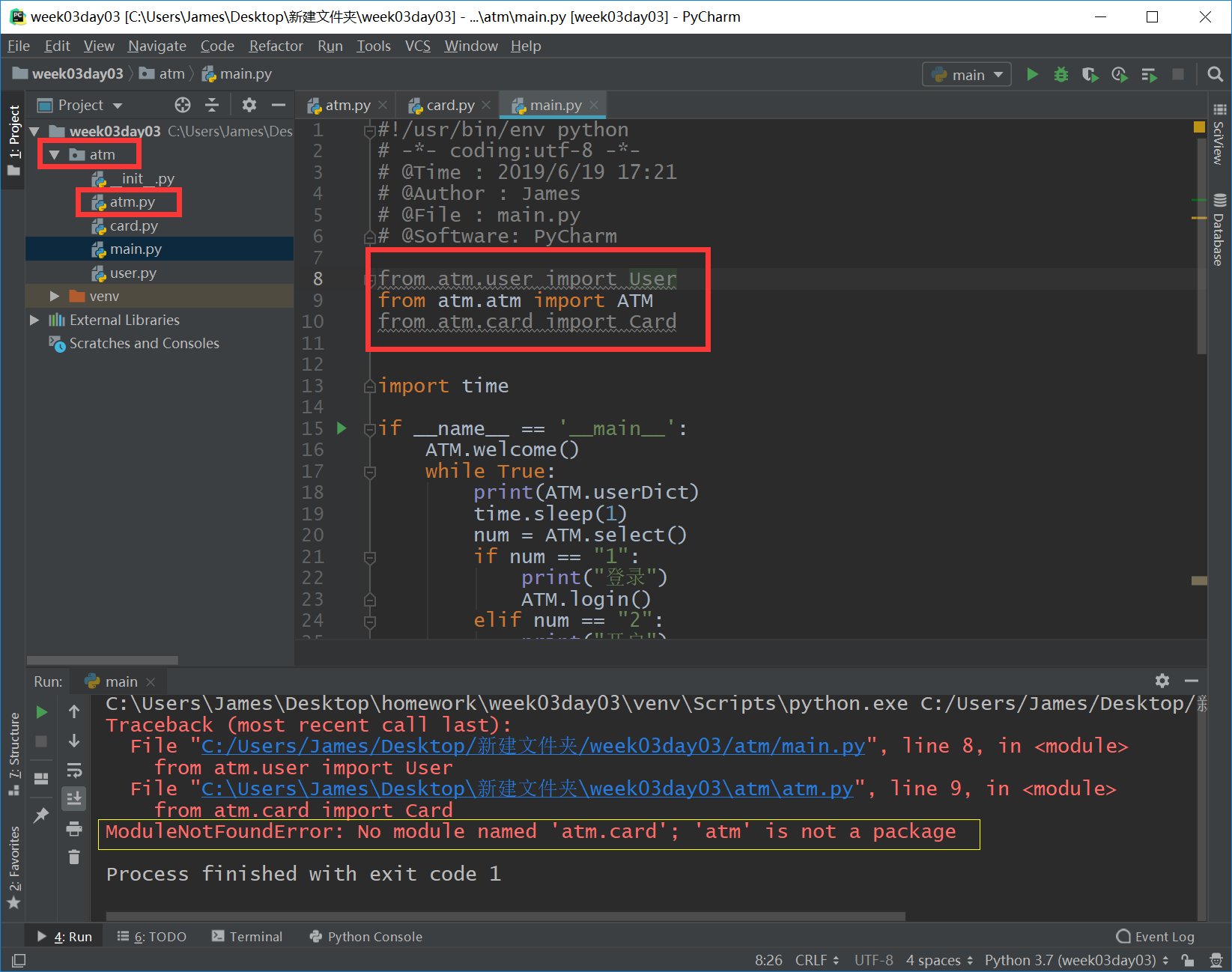Viewport: 1232px width, 972px height.
Task: Pin the Run tab with pin icon
Action: [42, 815]
